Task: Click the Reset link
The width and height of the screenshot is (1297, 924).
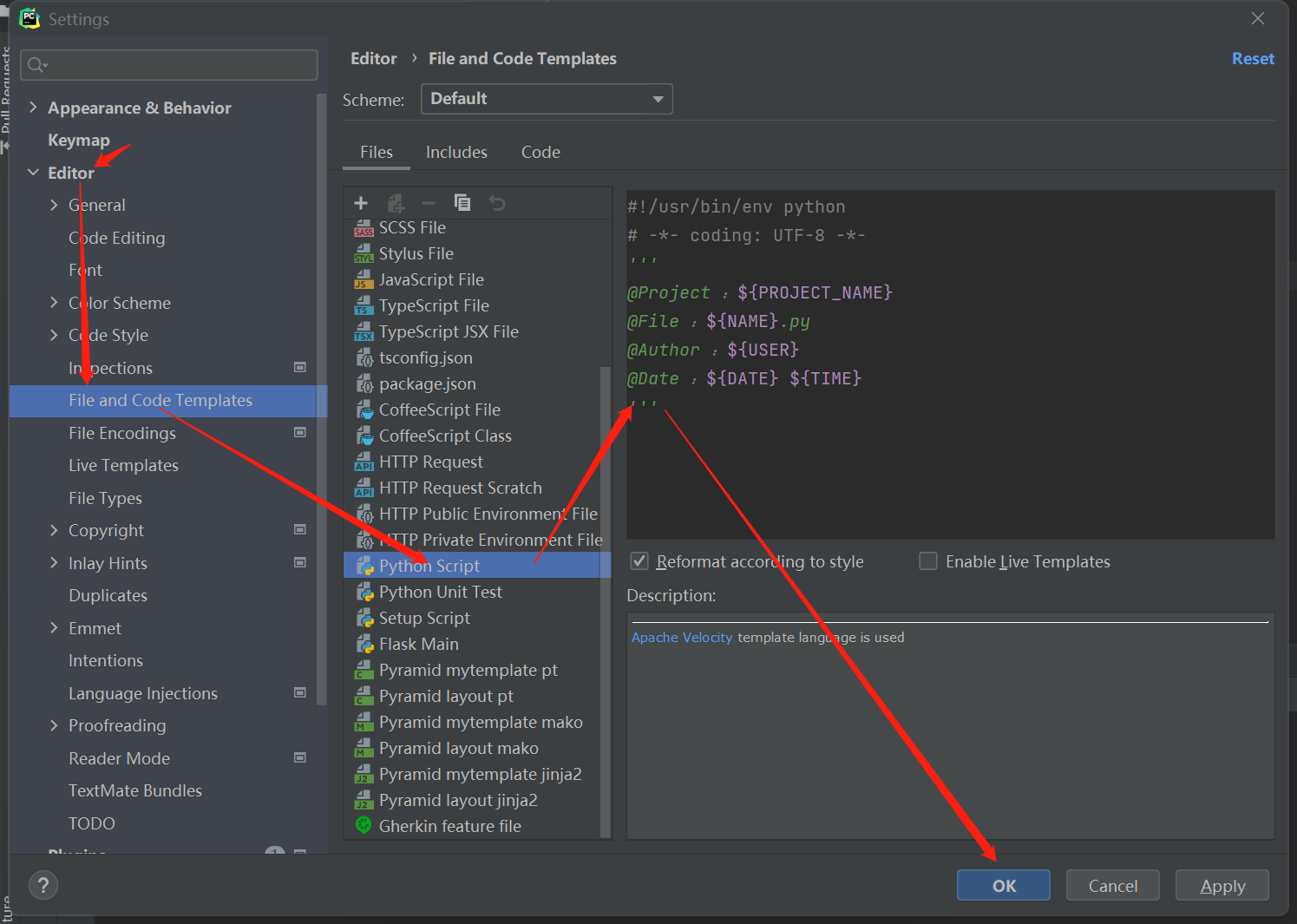Action: [x=1253, y=58]
